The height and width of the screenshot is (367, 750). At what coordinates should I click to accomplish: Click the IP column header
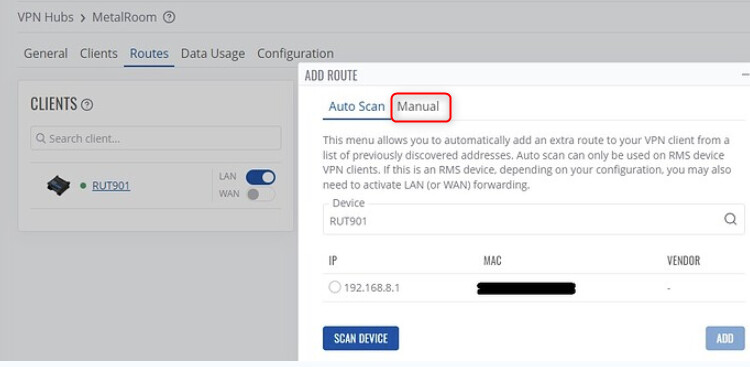[x=333, y=261]
